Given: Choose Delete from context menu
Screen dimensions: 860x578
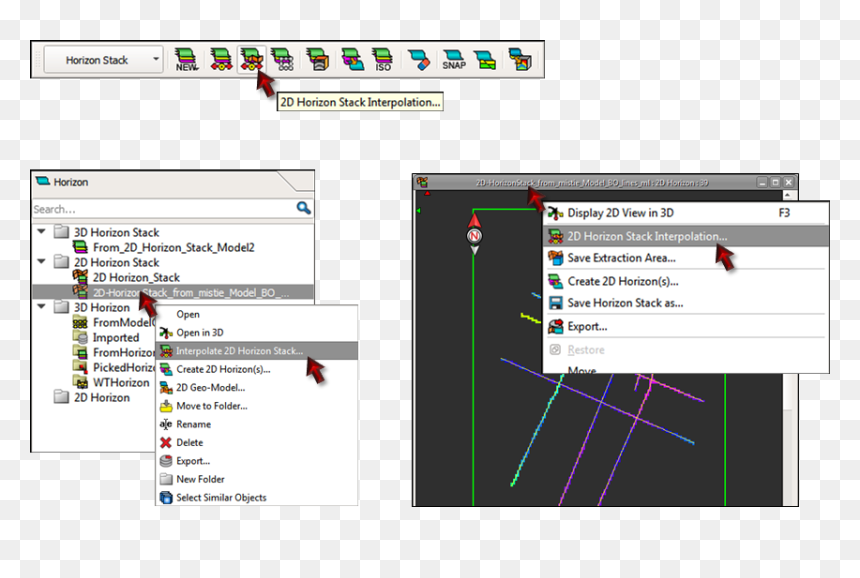Looking at the screenshot, I should [257, 443].
